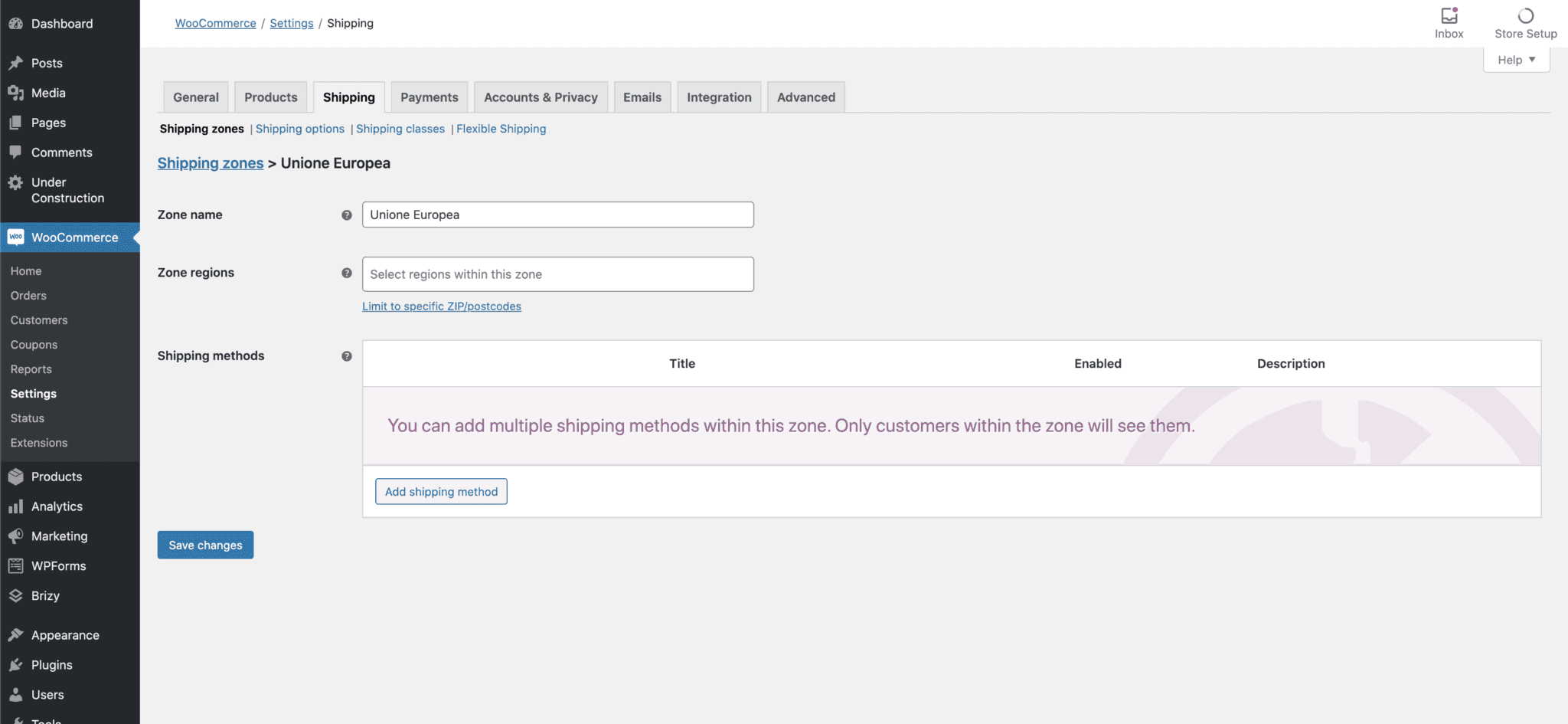Click the Posts pin icon
The width and height of the screenshot is (1568, 724).
click(x=15, y=63)
